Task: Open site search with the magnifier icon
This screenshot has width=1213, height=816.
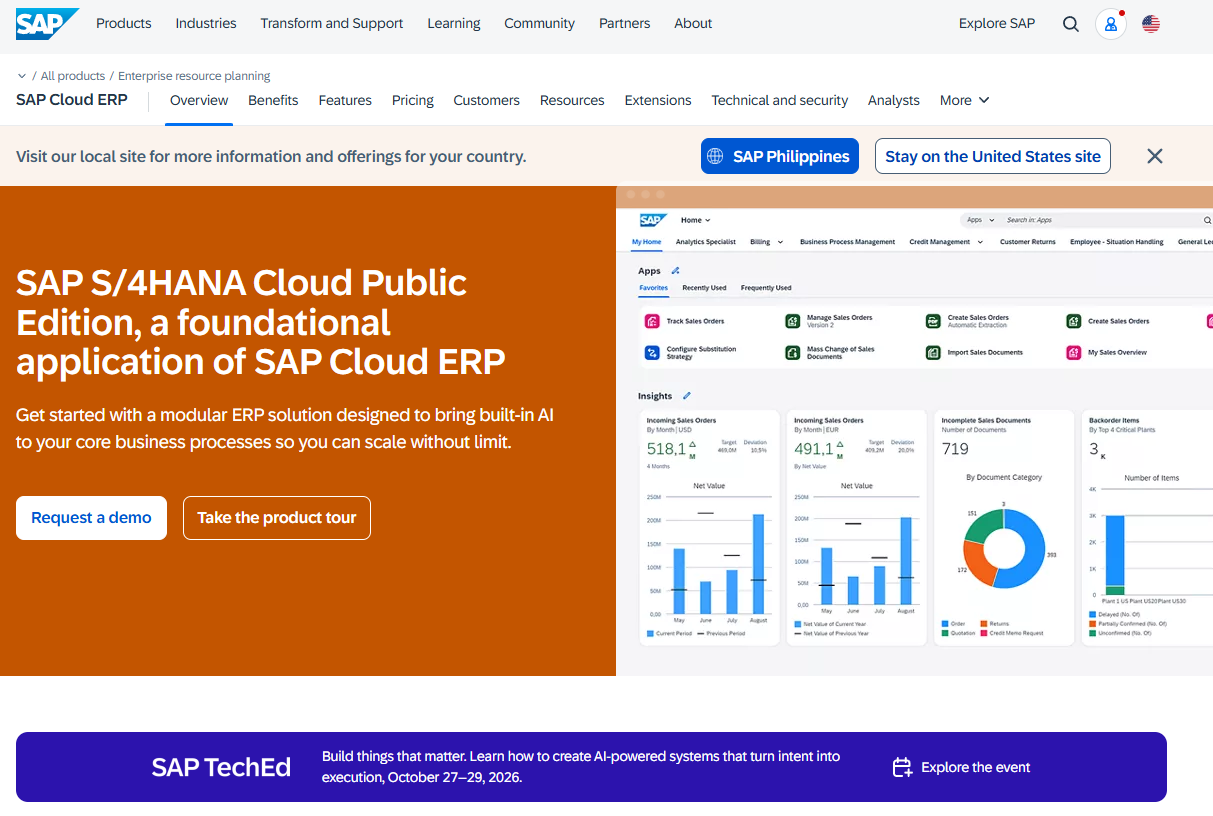Action: point(1071,24)
